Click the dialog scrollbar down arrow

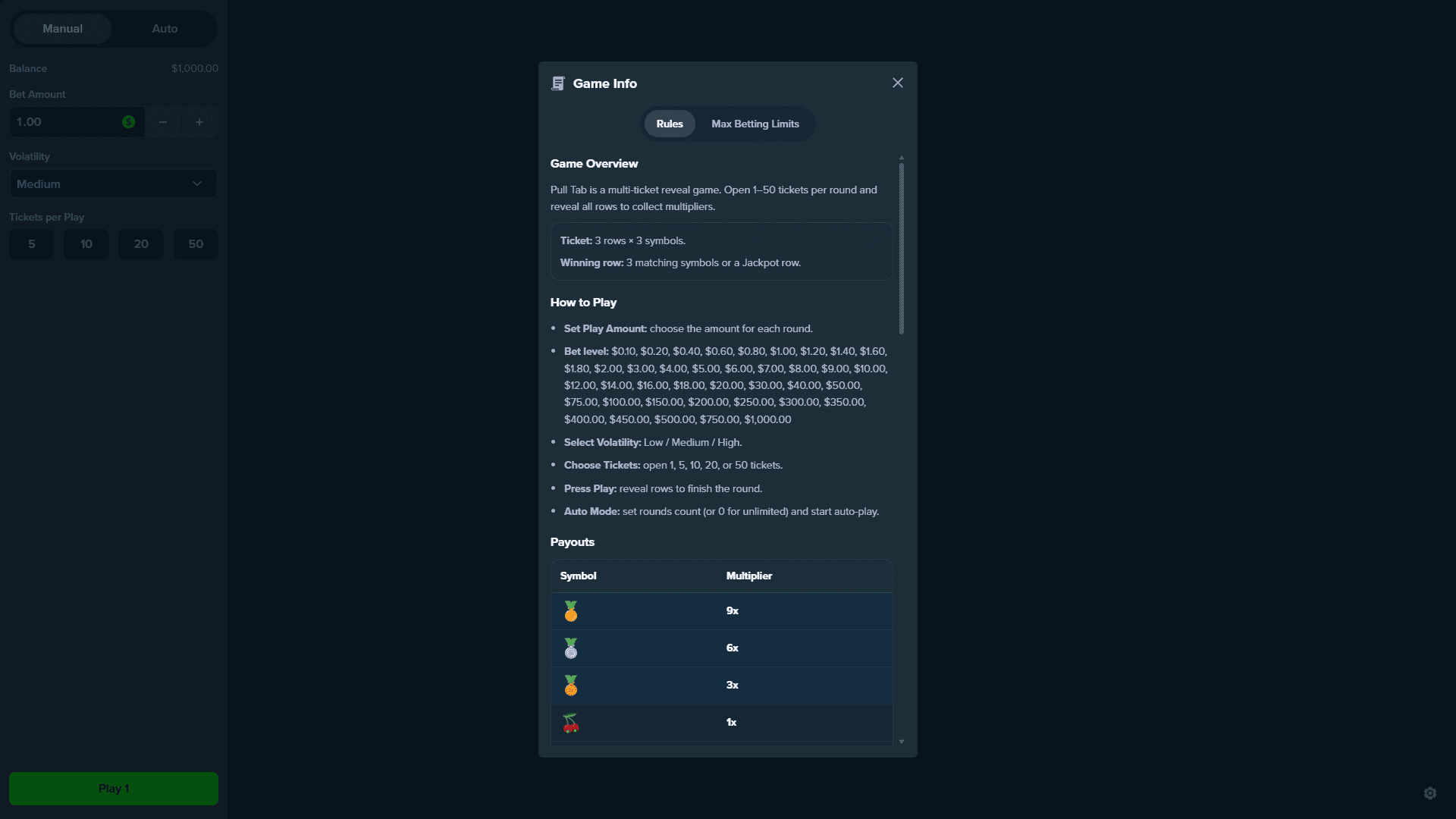tap(902, 742)
